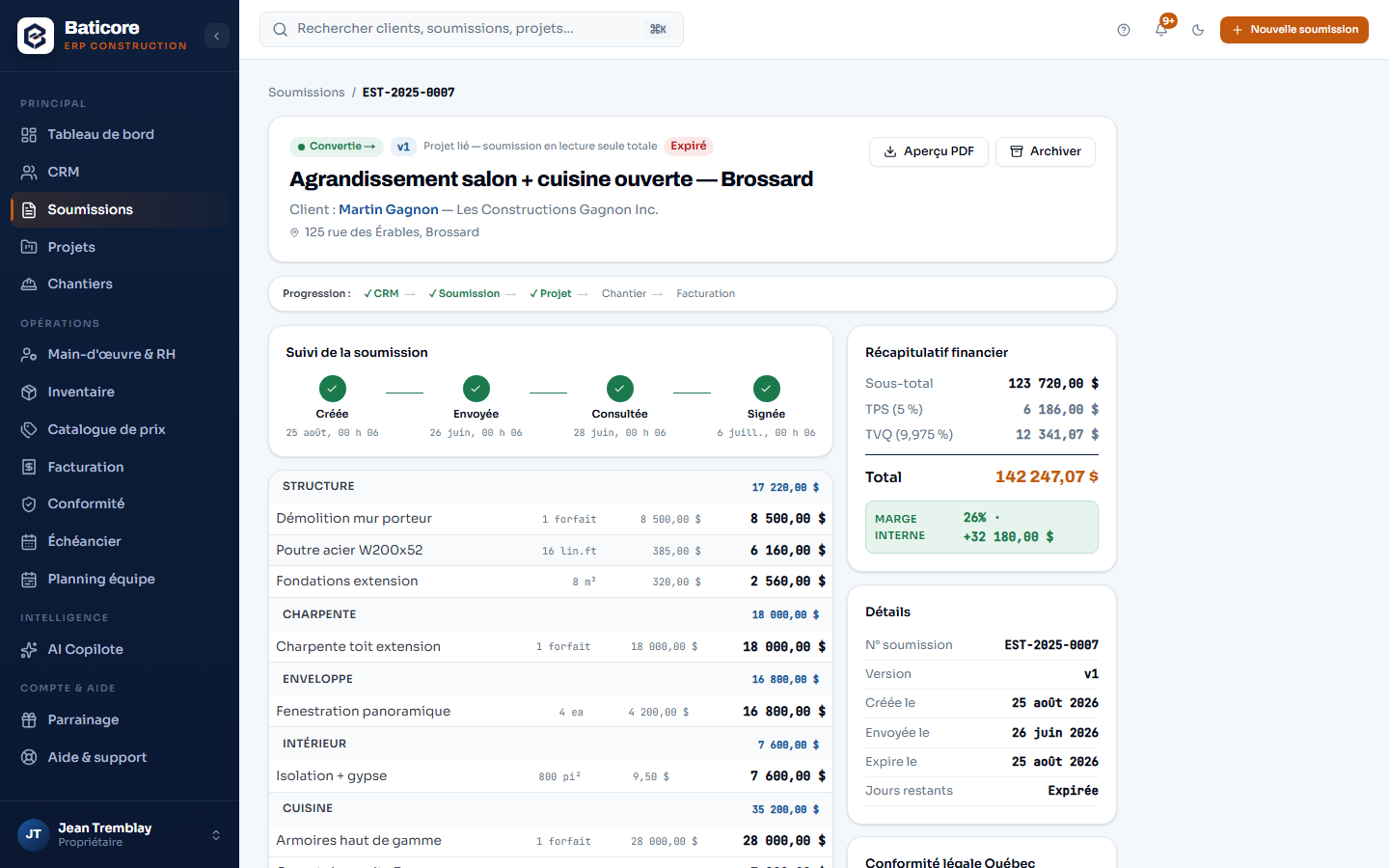This screenshot has height=868, width=1389.
Task: Open the Facturation page
Action: click(120, 467)
